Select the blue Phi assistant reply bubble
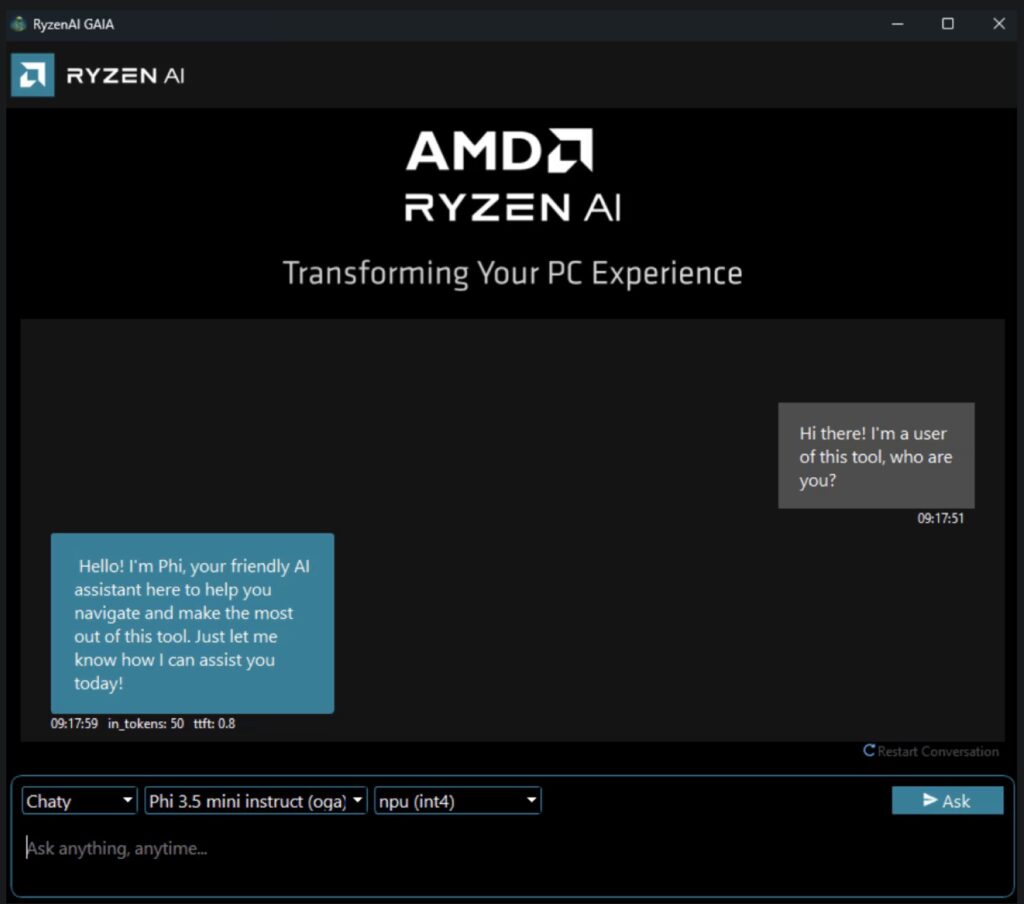 coord(192,623)
